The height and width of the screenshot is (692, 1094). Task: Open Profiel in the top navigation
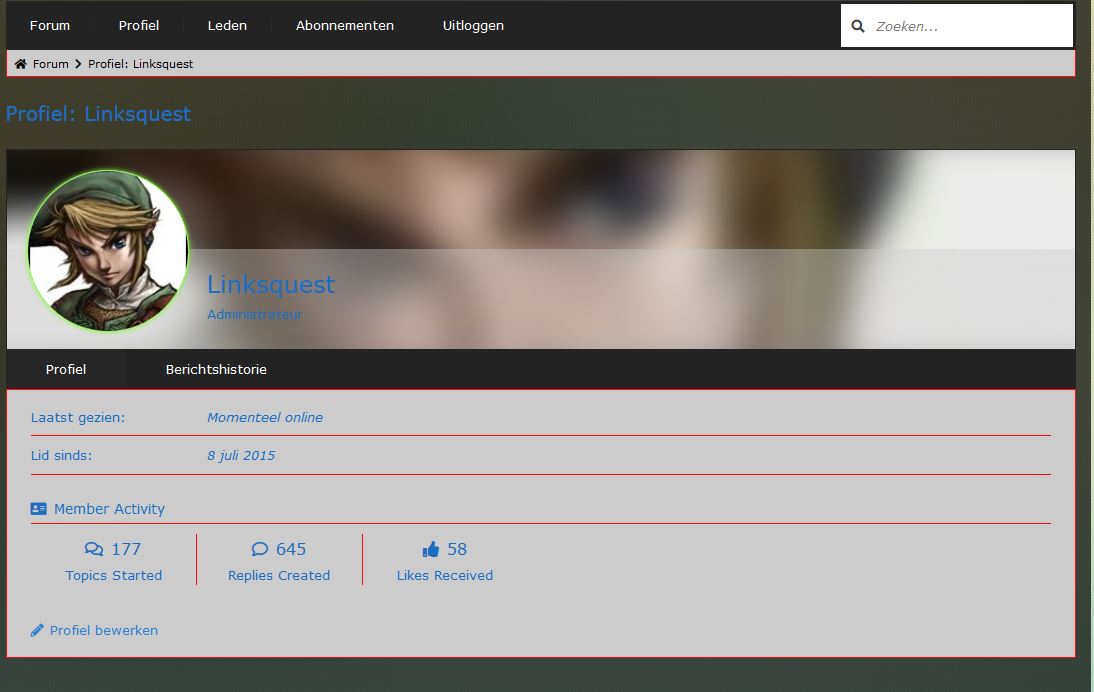point(139,26)
